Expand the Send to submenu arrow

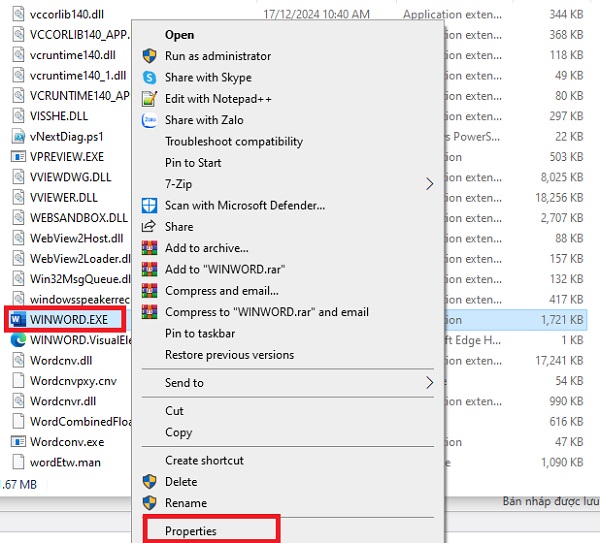pyautogui.click(x=429, y=383)
